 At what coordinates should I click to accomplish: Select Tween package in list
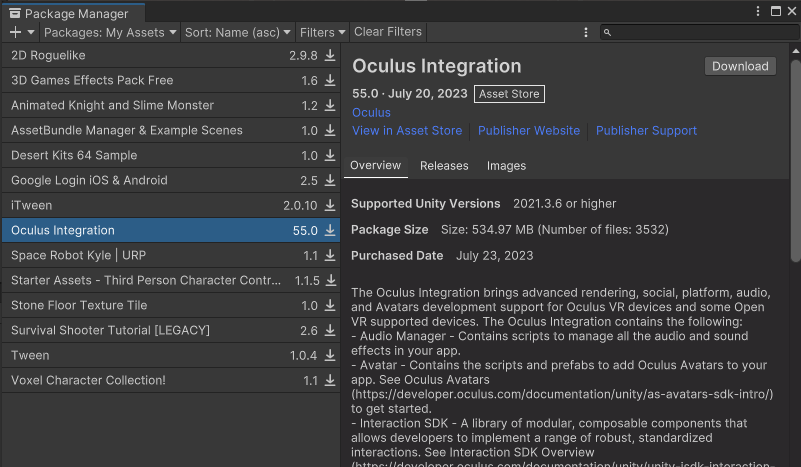click(171, 356)
